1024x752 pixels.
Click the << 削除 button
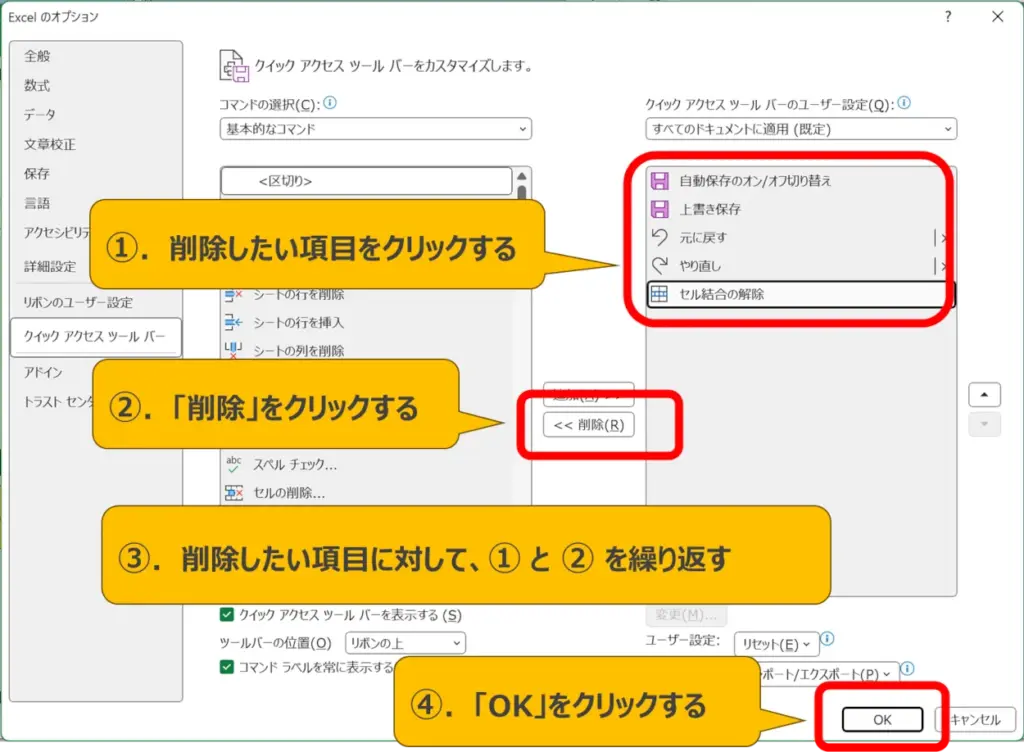(588, 425)
